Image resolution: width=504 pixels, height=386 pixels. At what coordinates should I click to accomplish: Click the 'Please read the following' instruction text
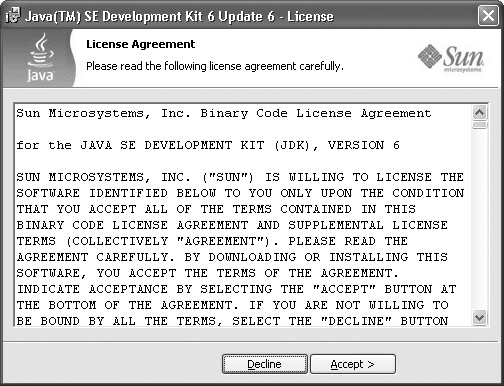coord(215,66)
